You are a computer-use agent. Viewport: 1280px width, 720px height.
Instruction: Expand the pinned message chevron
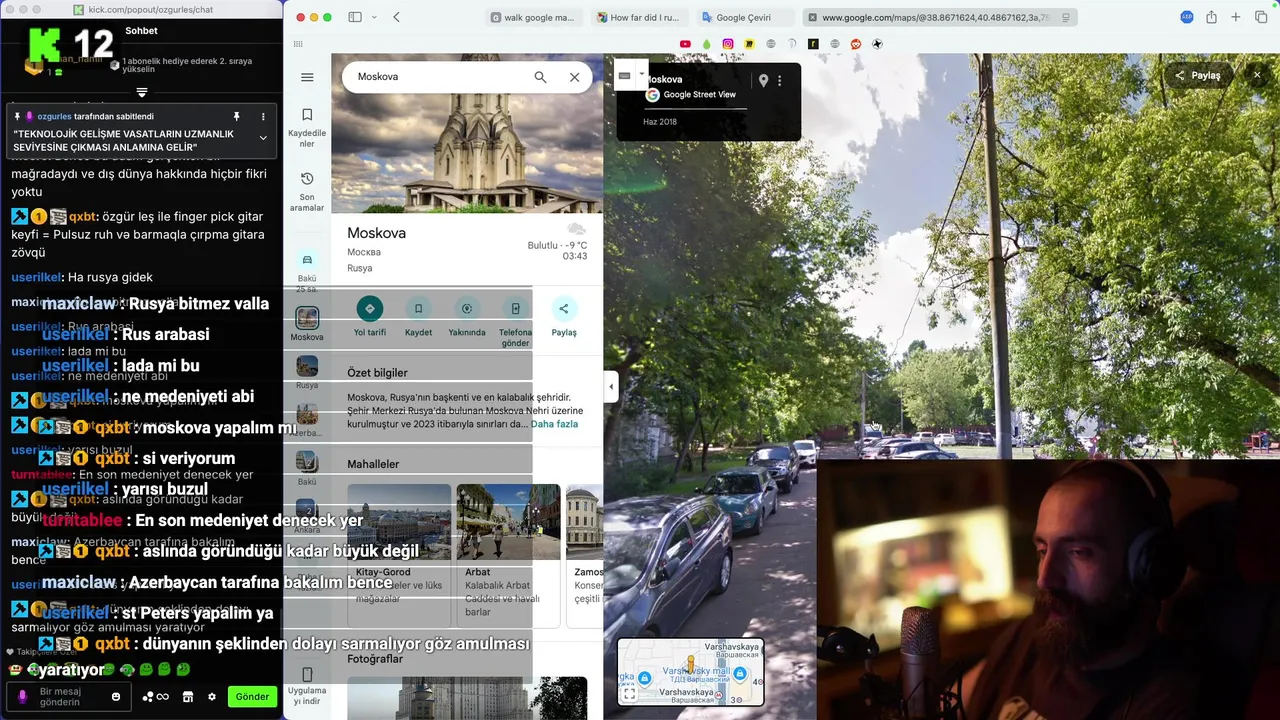tap(263, 138)
